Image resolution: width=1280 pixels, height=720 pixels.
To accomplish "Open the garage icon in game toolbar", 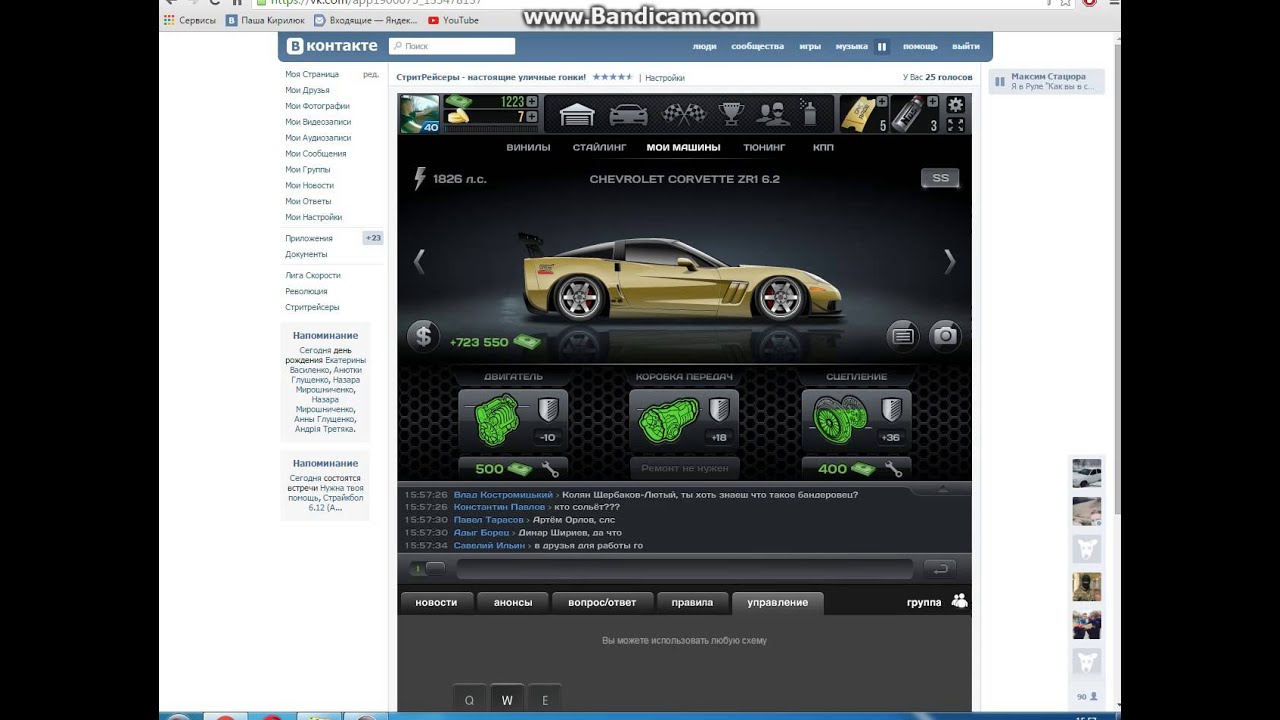I will 577,114.
